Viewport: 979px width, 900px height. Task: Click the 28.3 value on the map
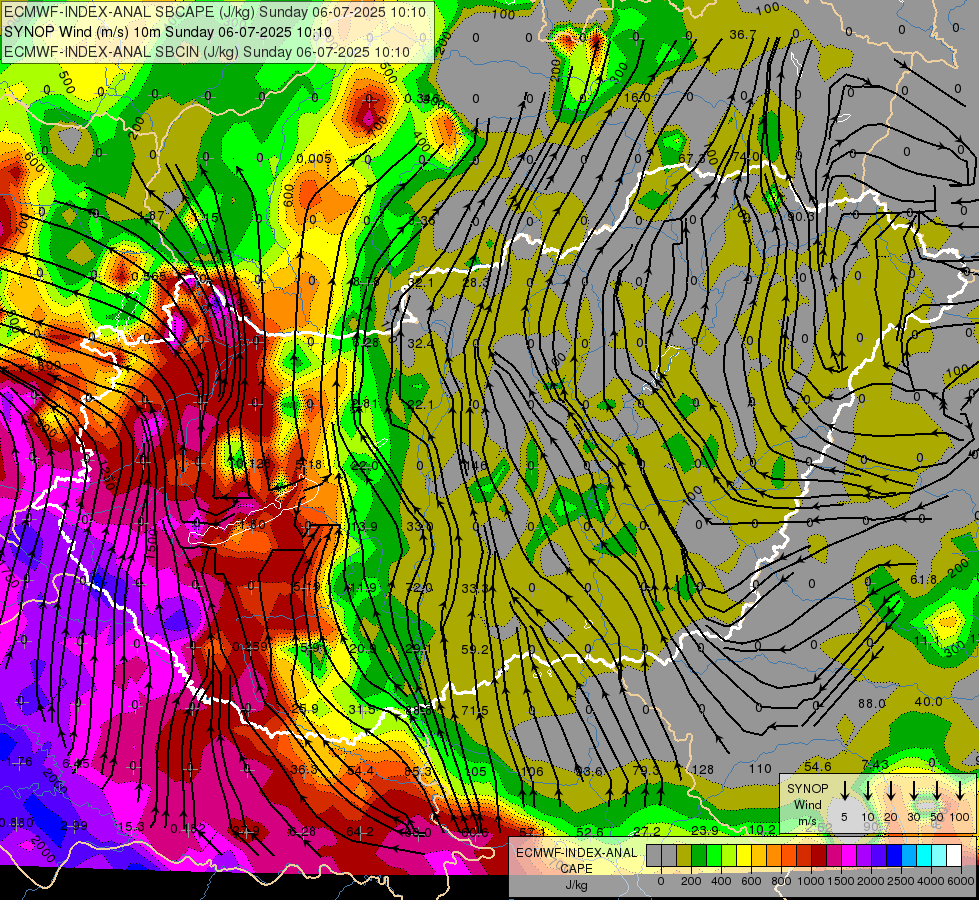476,283
